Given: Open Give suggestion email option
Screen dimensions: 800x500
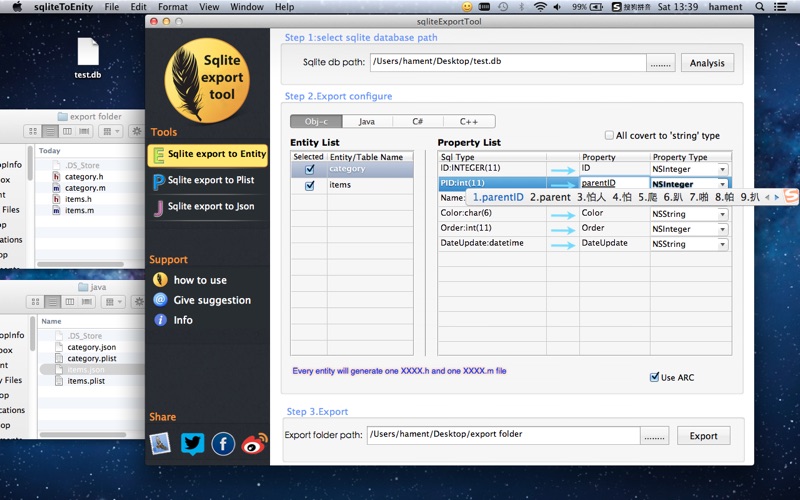Looking at the screenshot, I should tap(202, 300).
